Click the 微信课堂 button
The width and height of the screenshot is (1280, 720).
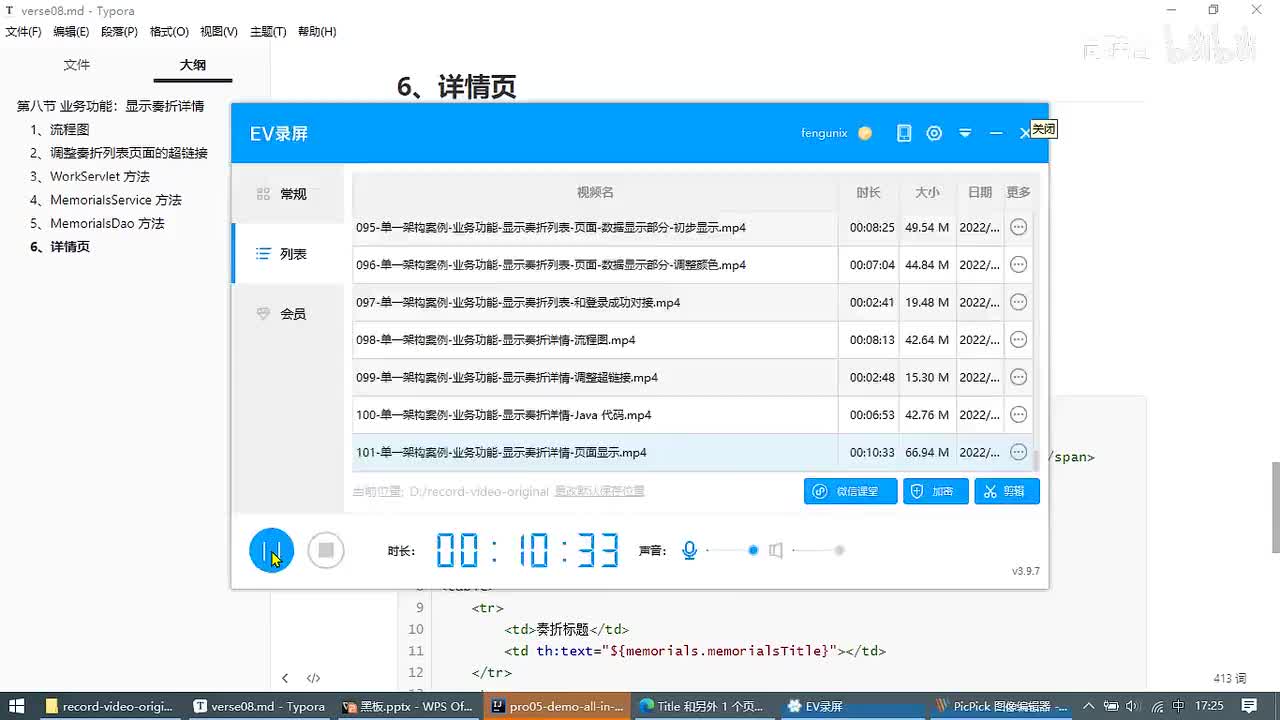[850, 491]
